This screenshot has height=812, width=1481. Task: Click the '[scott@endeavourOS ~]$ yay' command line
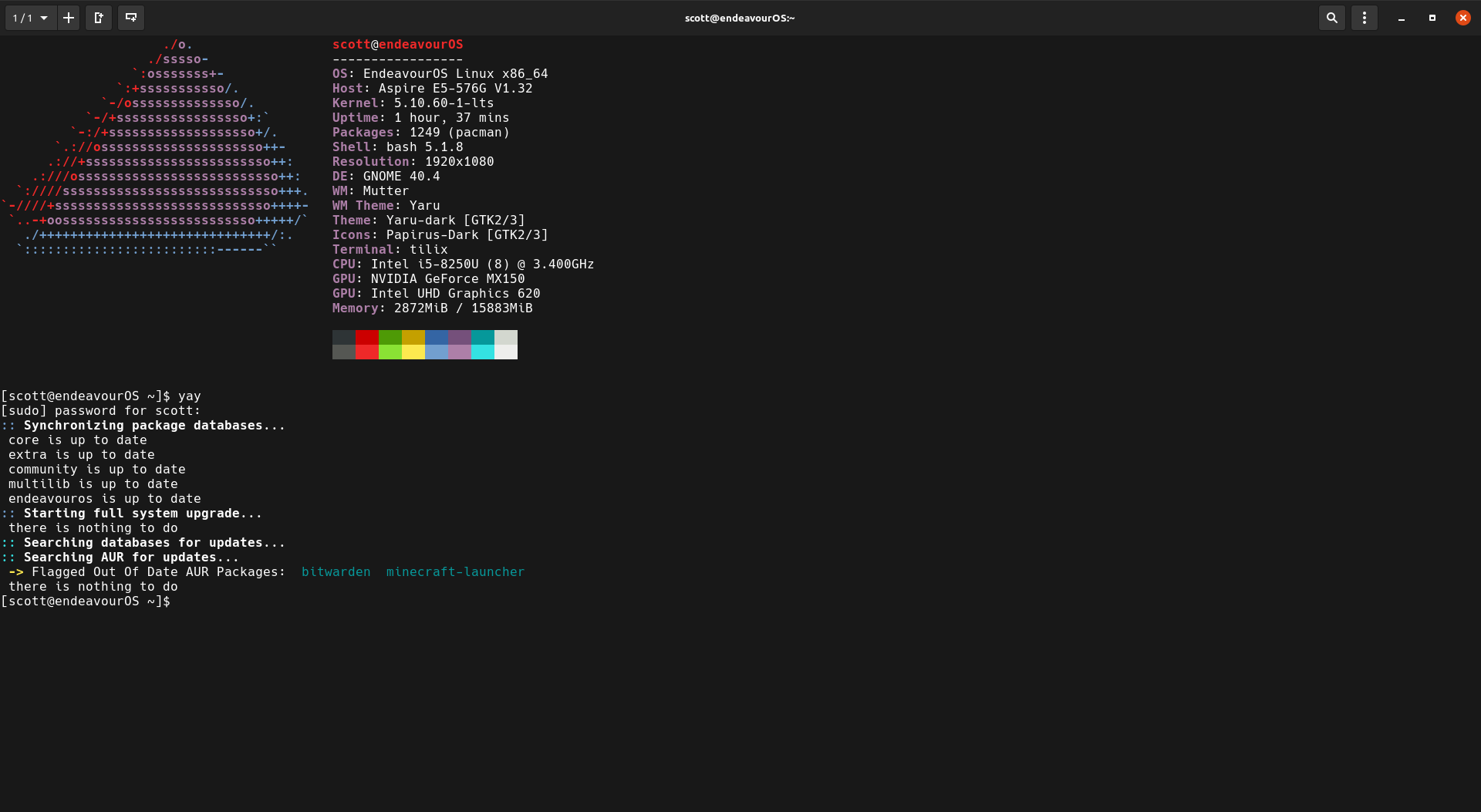101,396
